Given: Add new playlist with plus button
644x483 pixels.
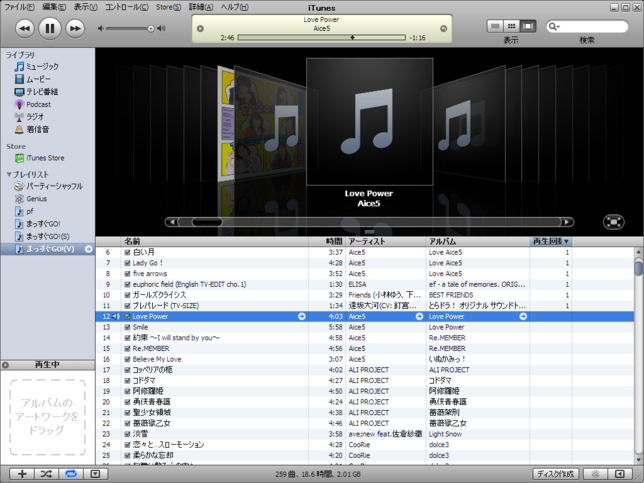Looking at the screenshot, I should click(x=22, y=474).
